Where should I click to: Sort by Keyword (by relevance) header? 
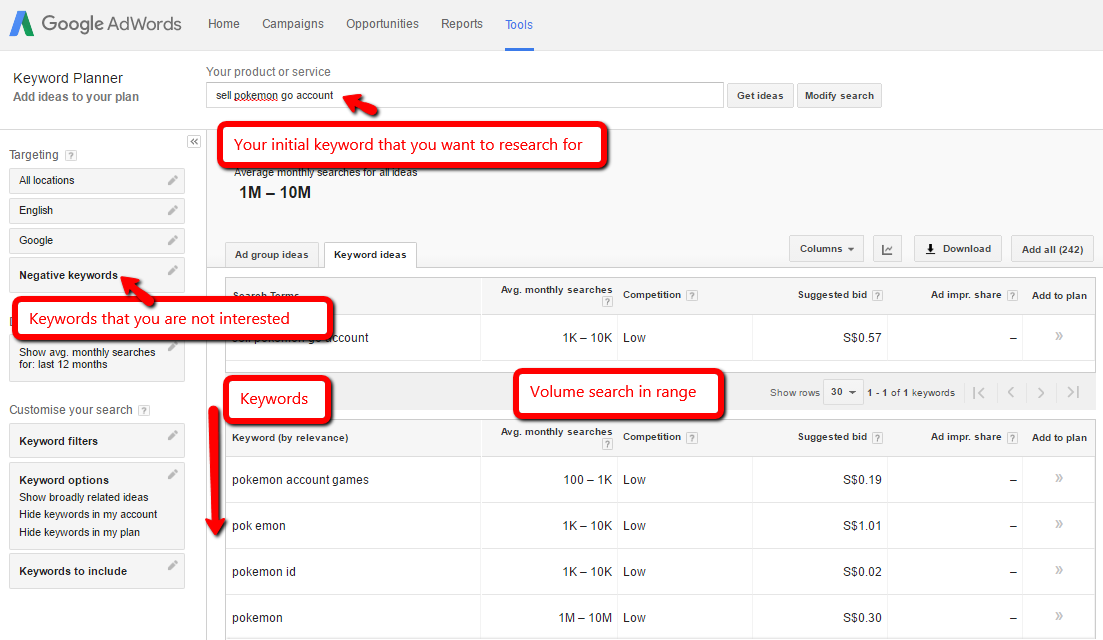point(290,437)
